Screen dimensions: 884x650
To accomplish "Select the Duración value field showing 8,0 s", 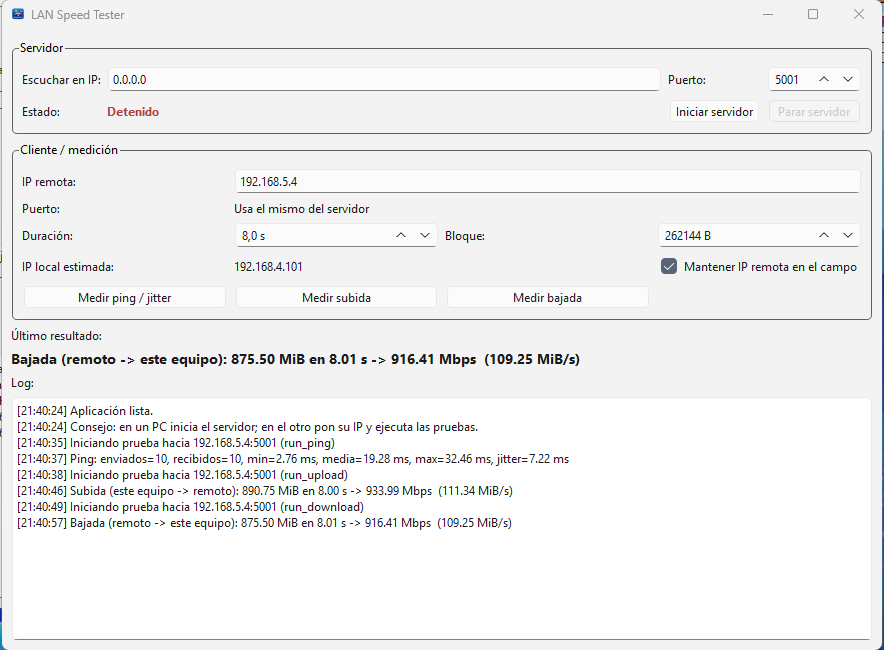I will pyautogui.click(x=310, y=236).
